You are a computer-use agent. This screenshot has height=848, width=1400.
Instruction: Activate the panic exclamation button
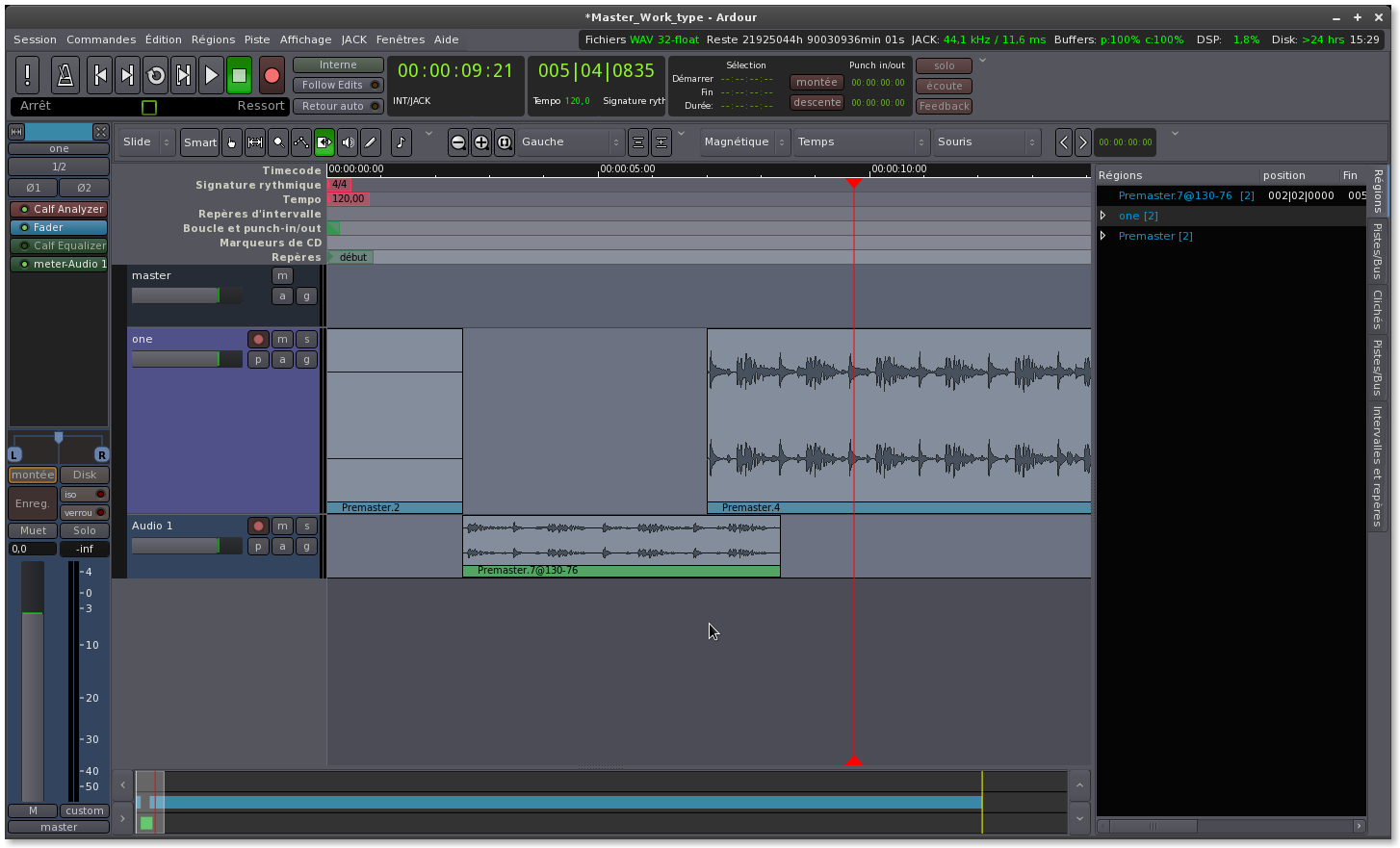point(28,75)
